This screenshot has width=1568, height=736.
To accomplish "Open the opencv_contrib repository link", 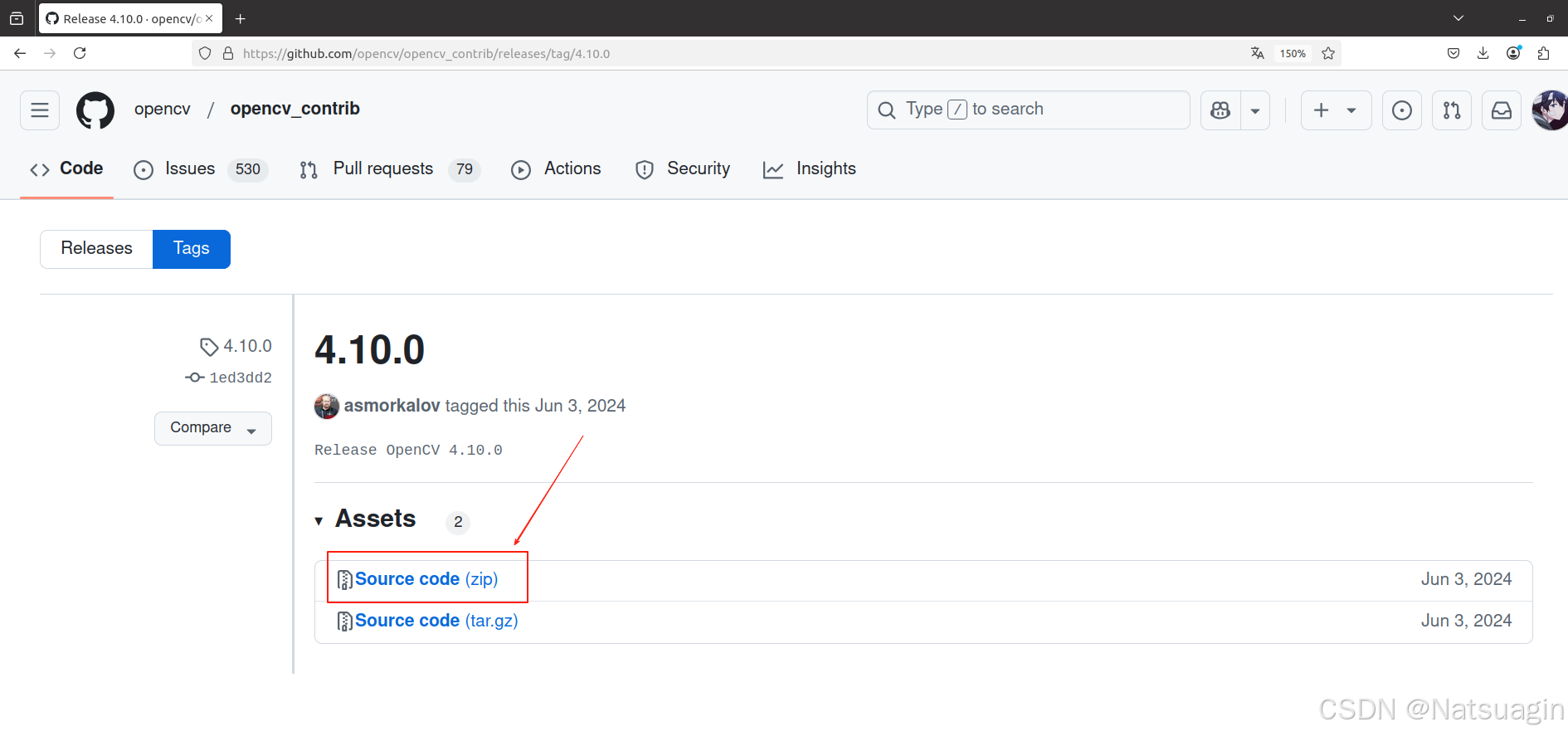I will (295, 109).
